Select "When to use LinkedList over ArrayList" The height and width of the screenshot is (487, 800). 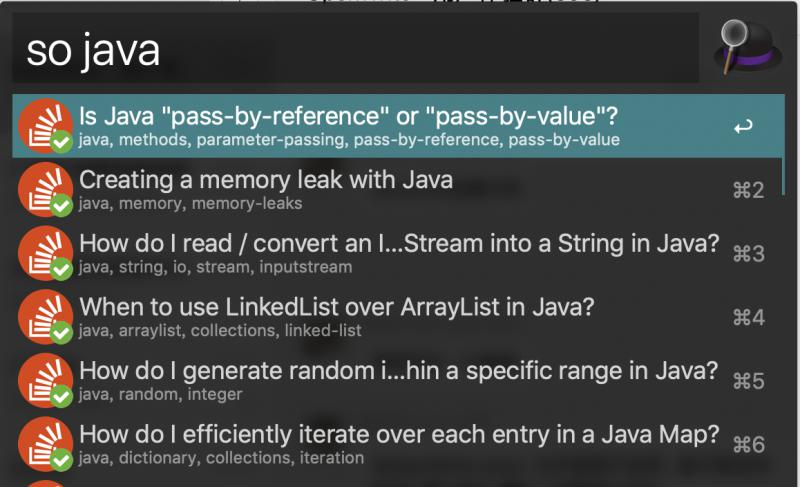tap(398, 317)
